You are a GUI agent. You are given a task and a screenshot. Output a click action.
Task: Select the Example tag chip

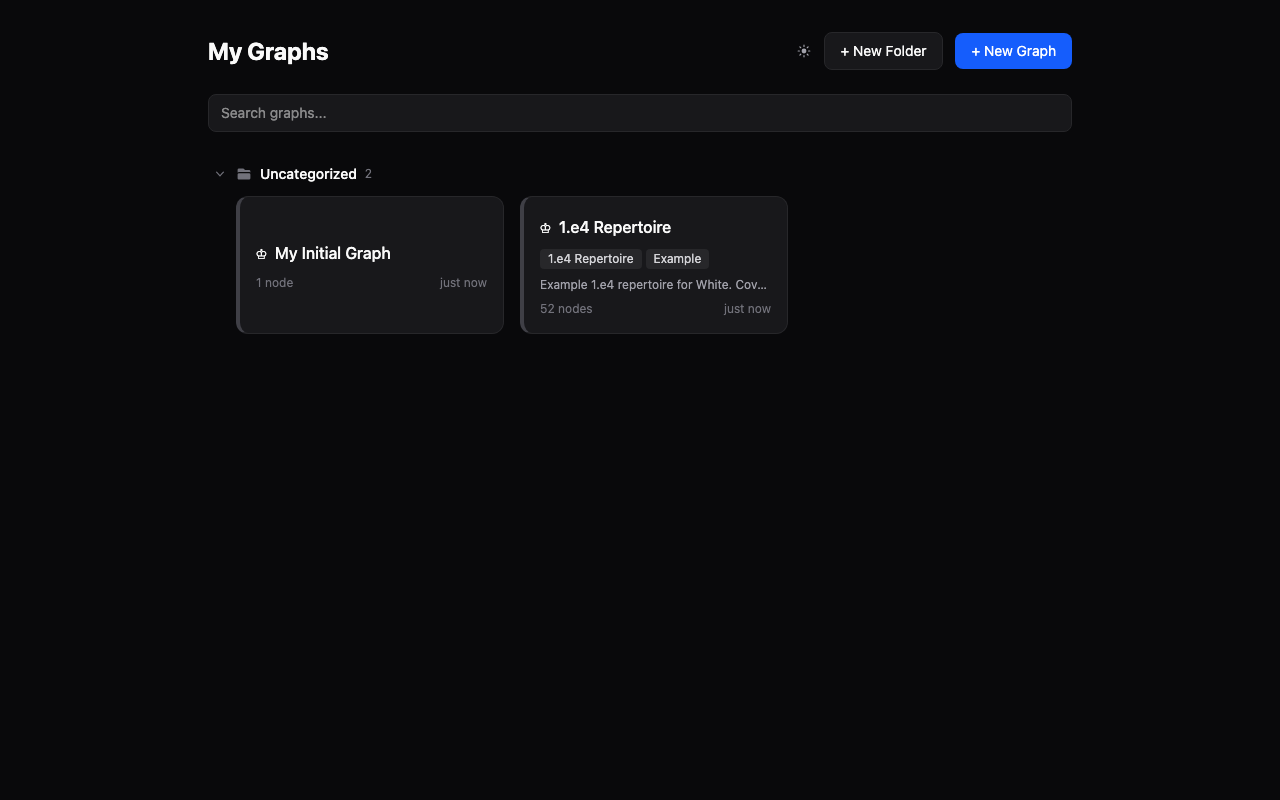click(677, 258)
